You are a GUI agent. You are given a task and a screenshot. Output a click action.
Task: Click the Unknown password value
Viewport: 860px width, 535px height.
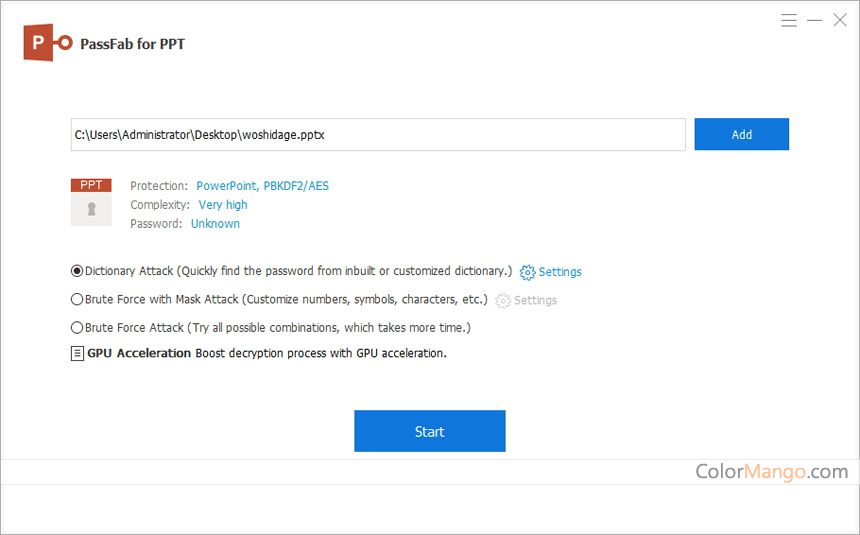click(215, 224)
